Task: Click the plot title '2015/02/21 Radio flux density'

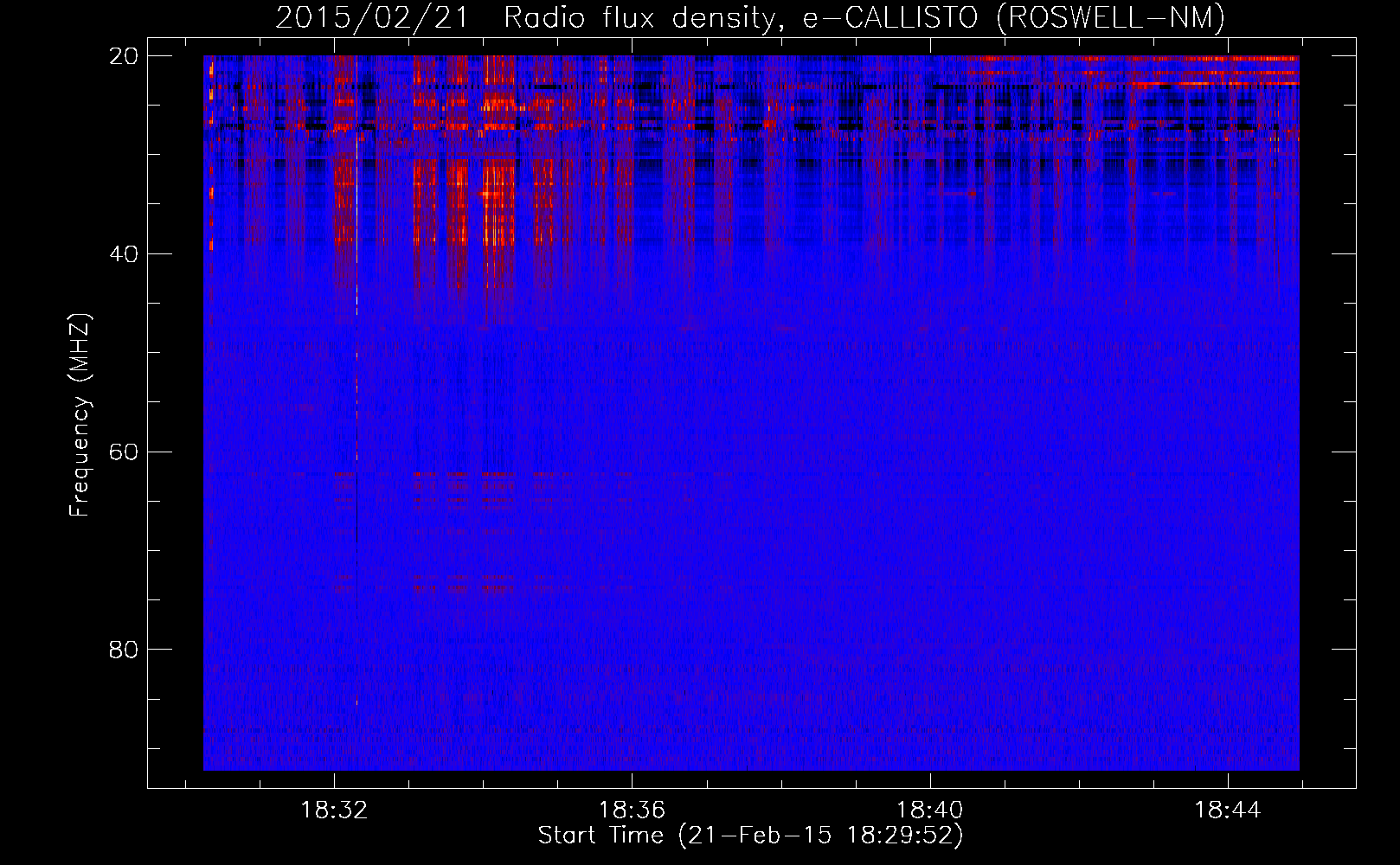Action: click(750, 17)
